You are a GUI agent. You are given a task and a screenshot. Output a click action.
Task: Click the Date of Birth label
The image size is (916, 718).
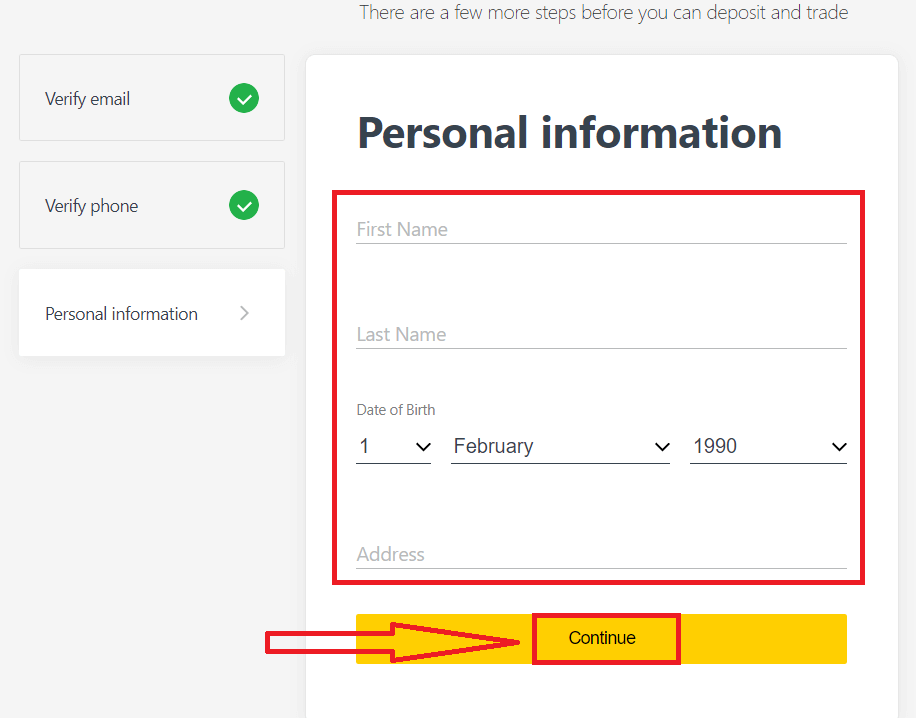(396, 410)
